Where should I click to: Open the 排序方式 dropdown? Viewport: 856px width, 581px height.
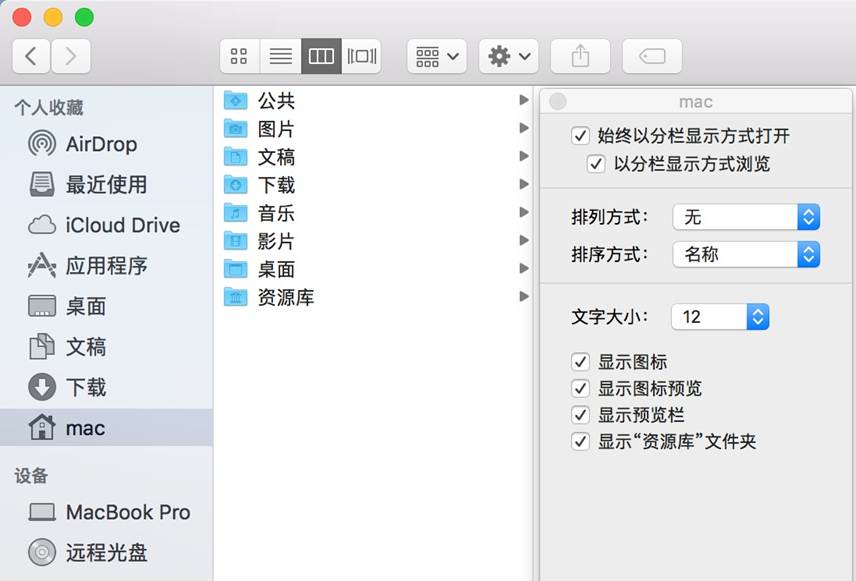click(747, 254)
